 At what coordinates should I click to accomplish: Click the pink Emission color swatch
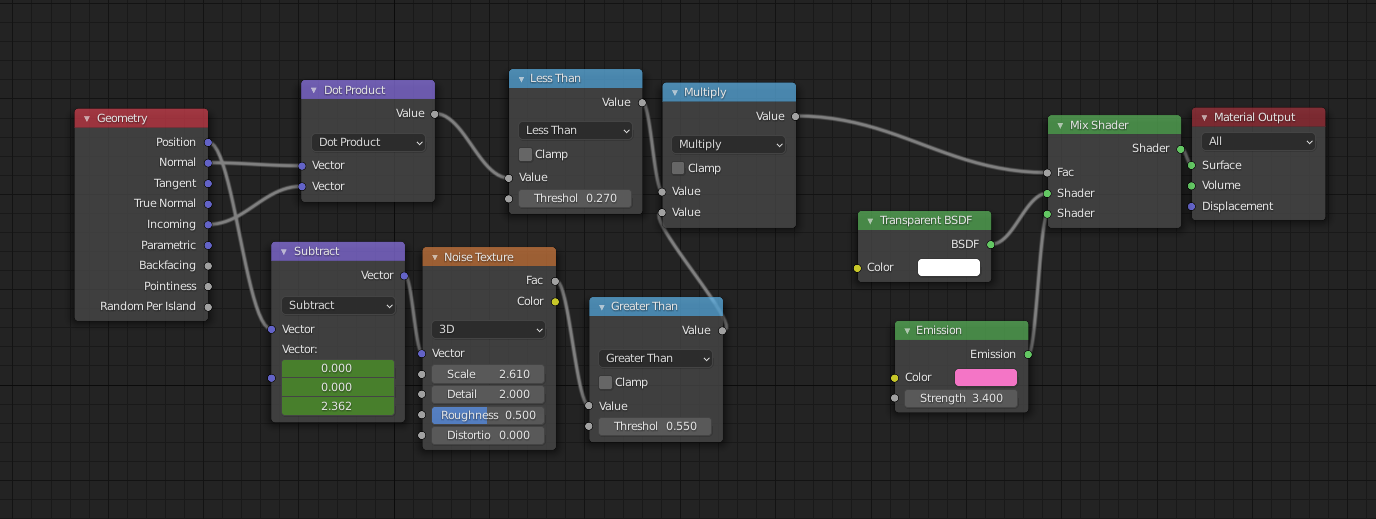click(986, 377)
